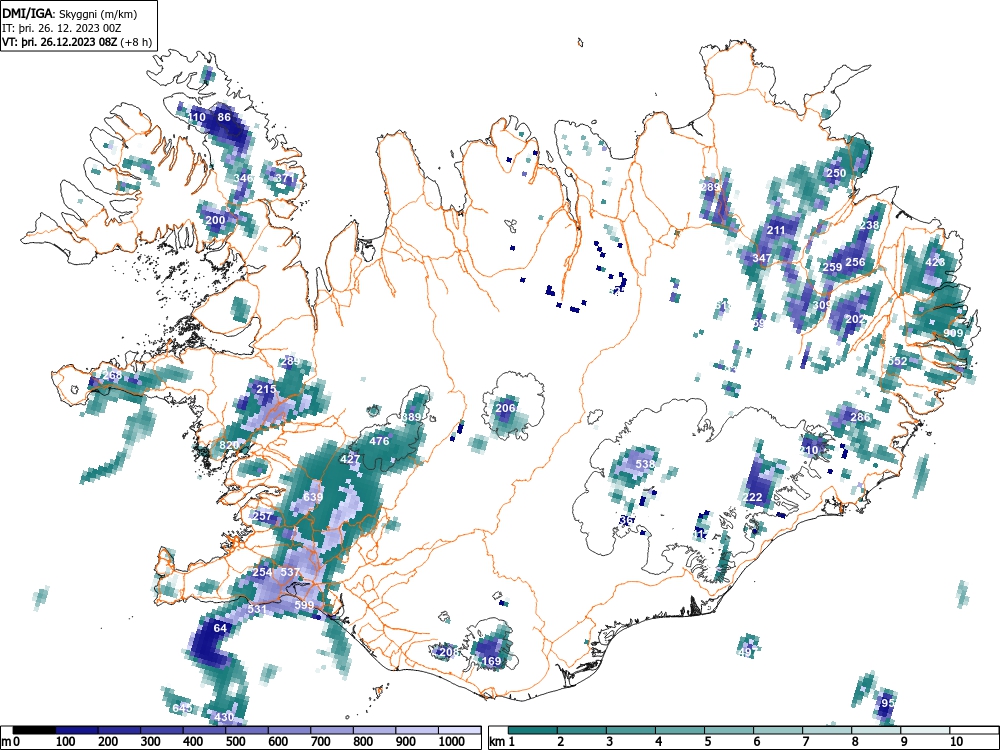Click the light teal swatch between km 7 and 8

point(827,730)
